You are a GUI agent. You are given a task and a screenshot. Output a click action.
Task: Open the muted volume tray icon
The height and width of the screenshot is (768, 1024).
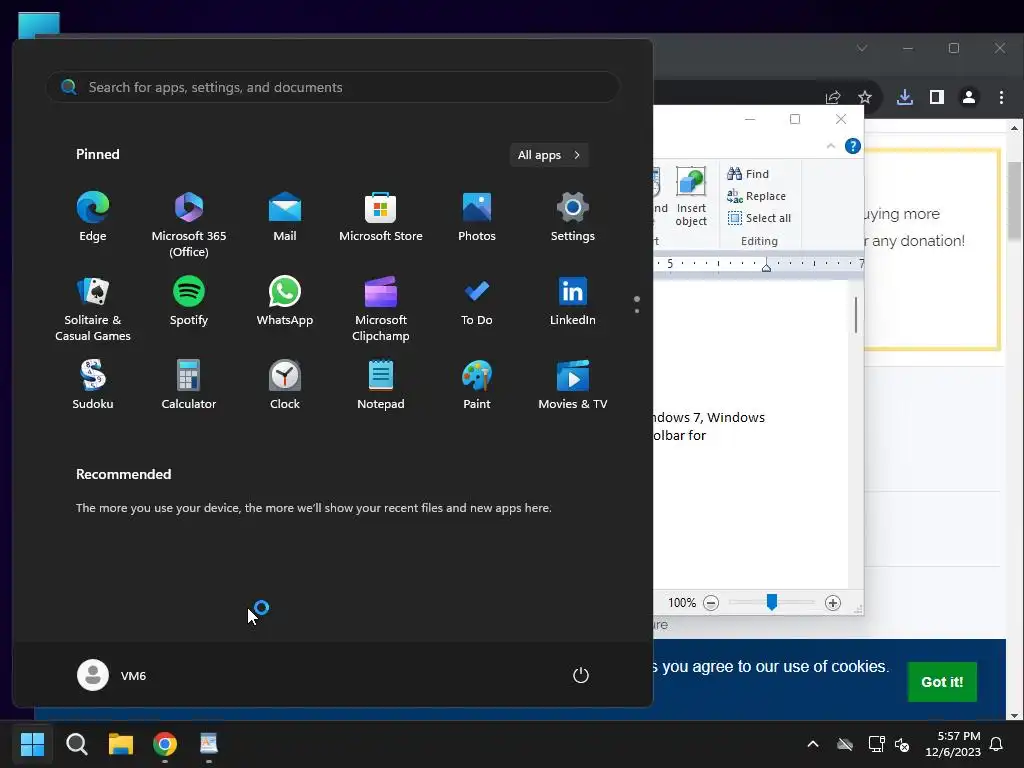click(903, 744)
